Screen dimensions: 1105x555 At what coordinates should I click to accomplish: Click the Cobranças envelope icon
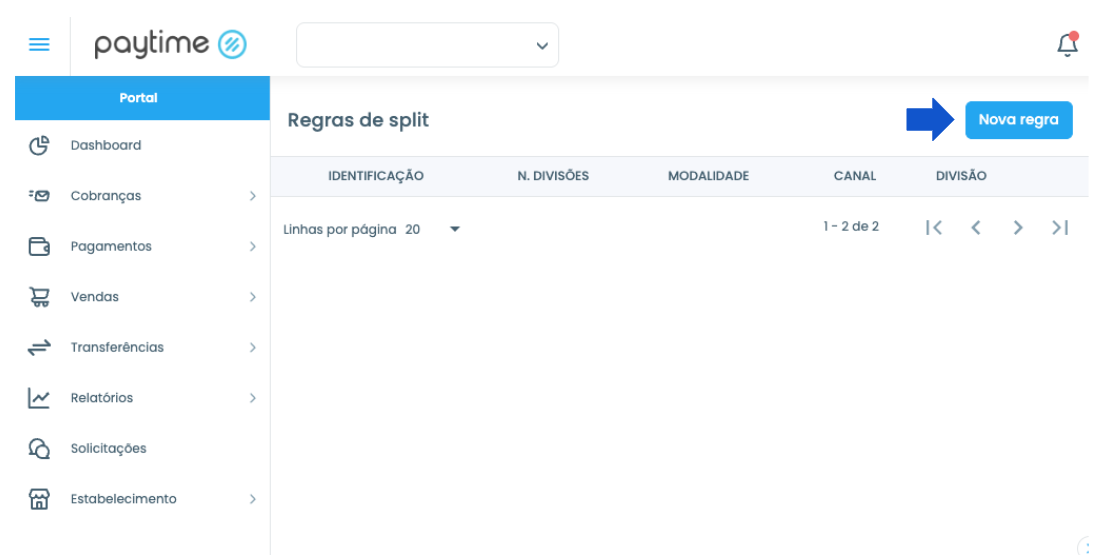click(39, 196)
